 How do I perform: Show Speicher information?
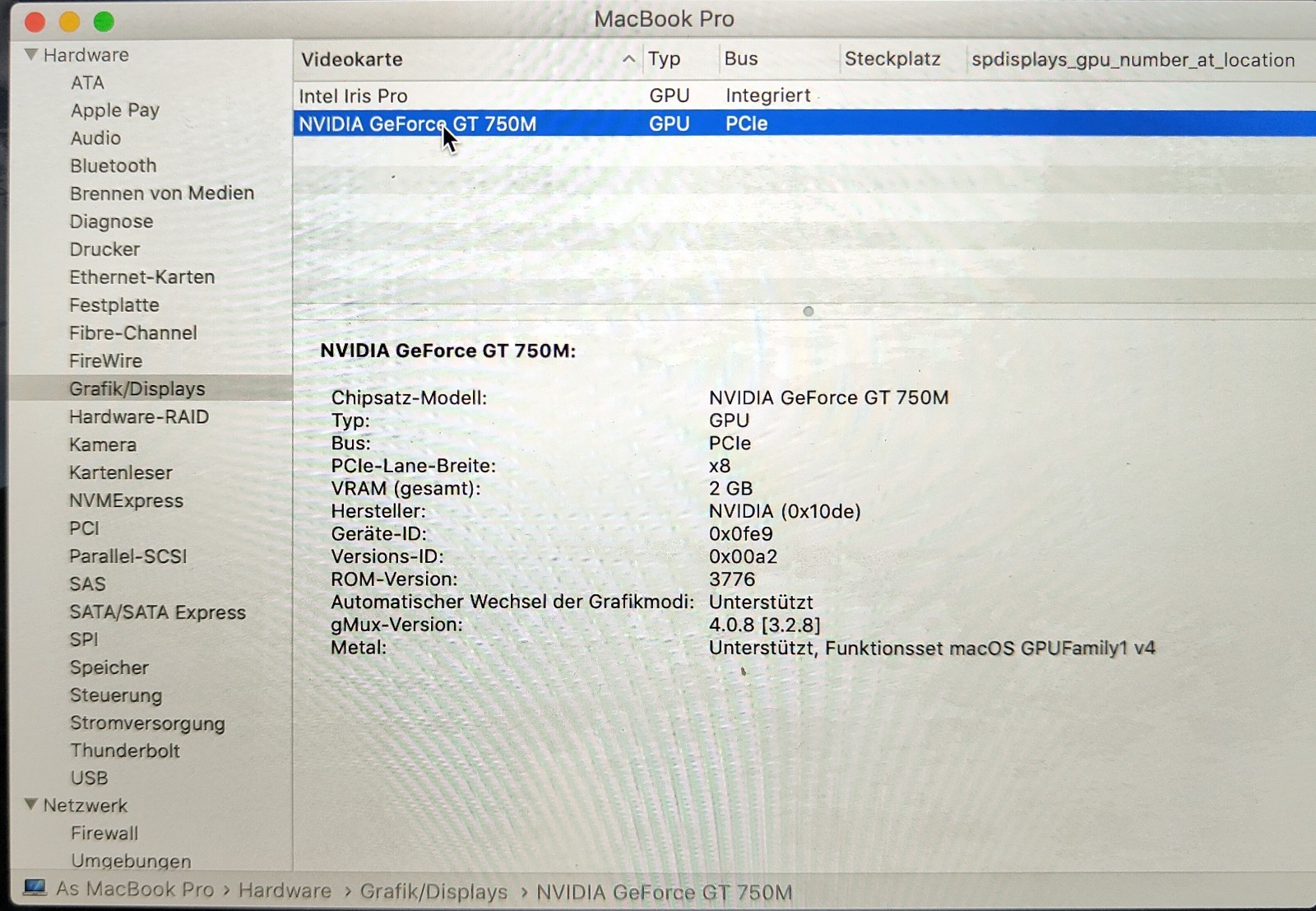point(109,667)
